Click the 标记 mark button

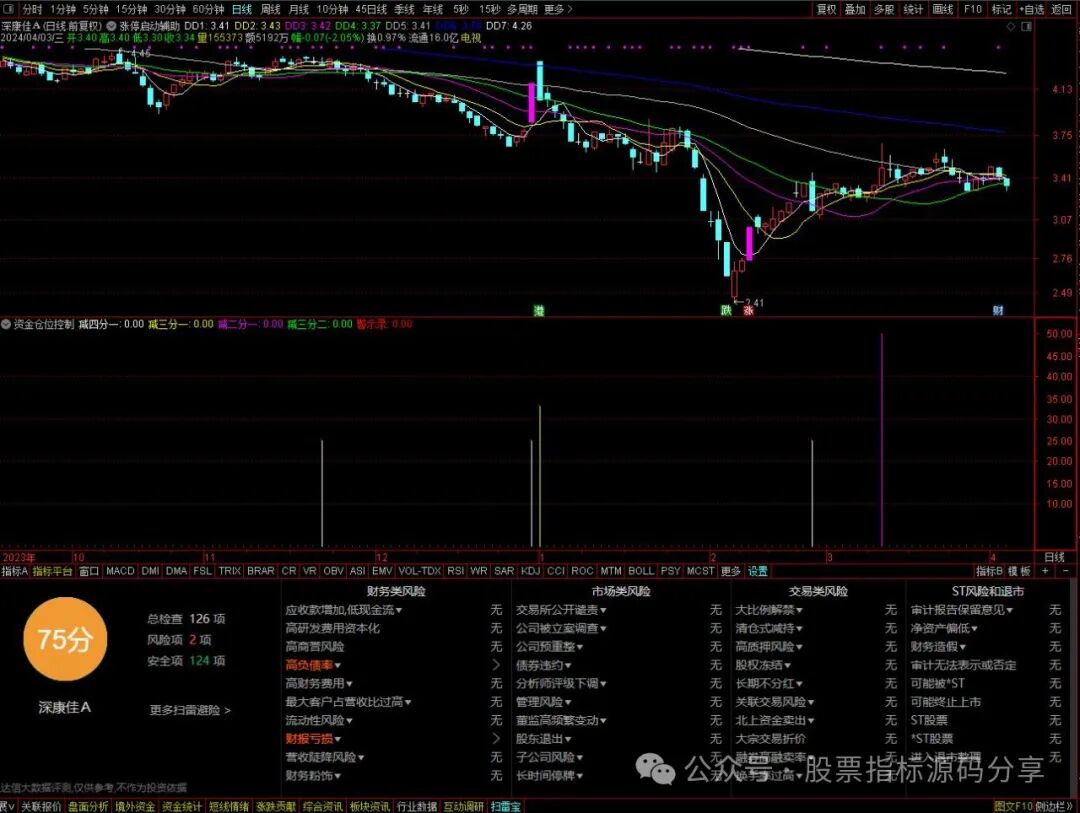tap(1001, 9)
